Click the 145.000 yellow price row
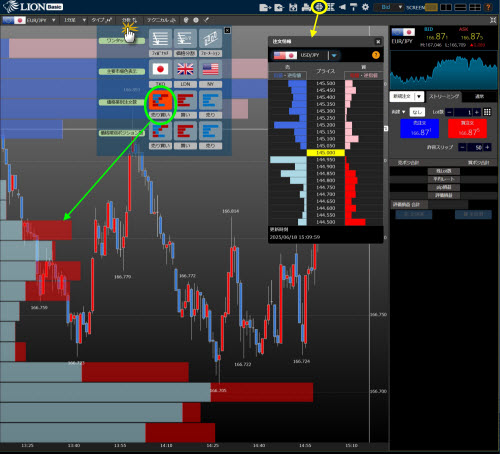 pyautogui.click(x=326, y=153)
